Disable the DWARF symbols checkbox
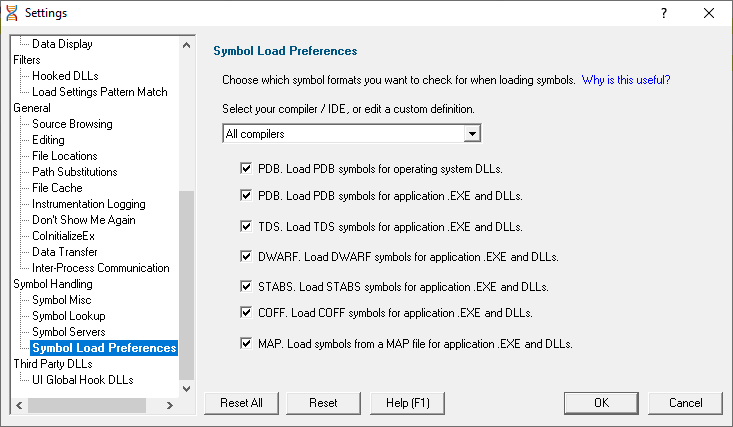This screenshot has height=427, width=733. pyautogui.click(x=246, y=256)
